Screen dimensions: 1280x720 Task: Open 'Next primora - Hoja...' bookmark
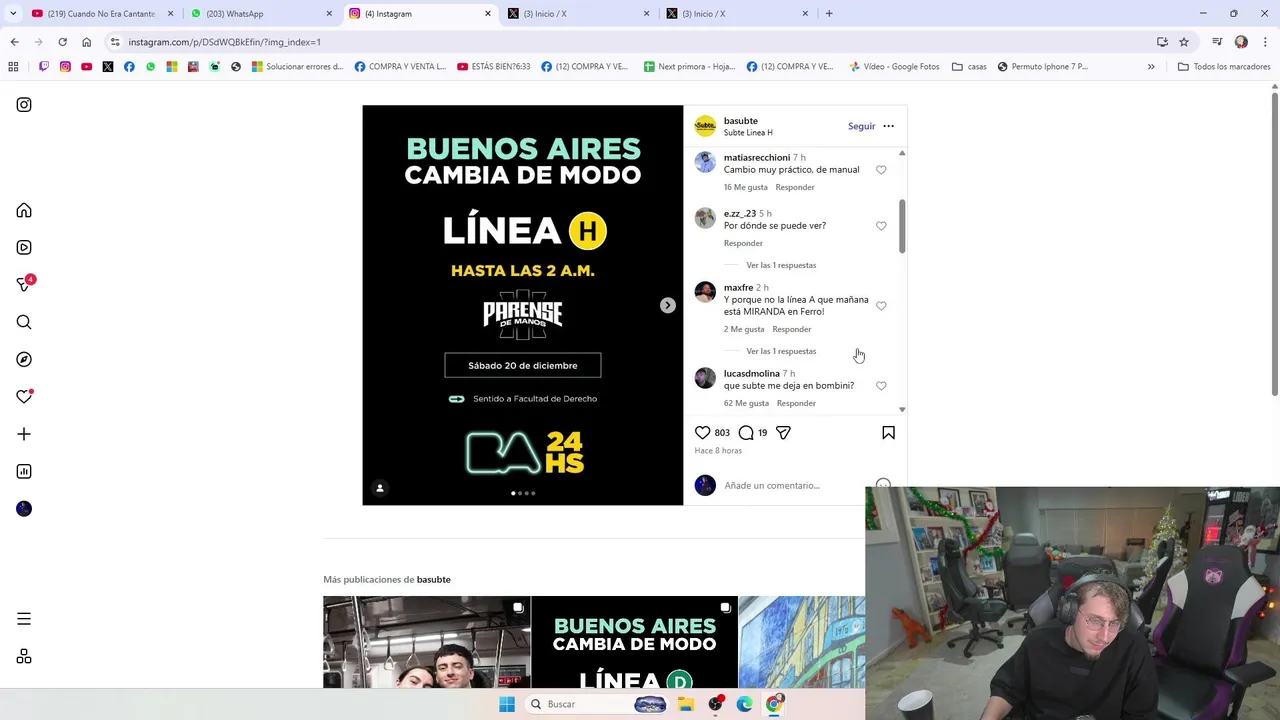point(688,67)
